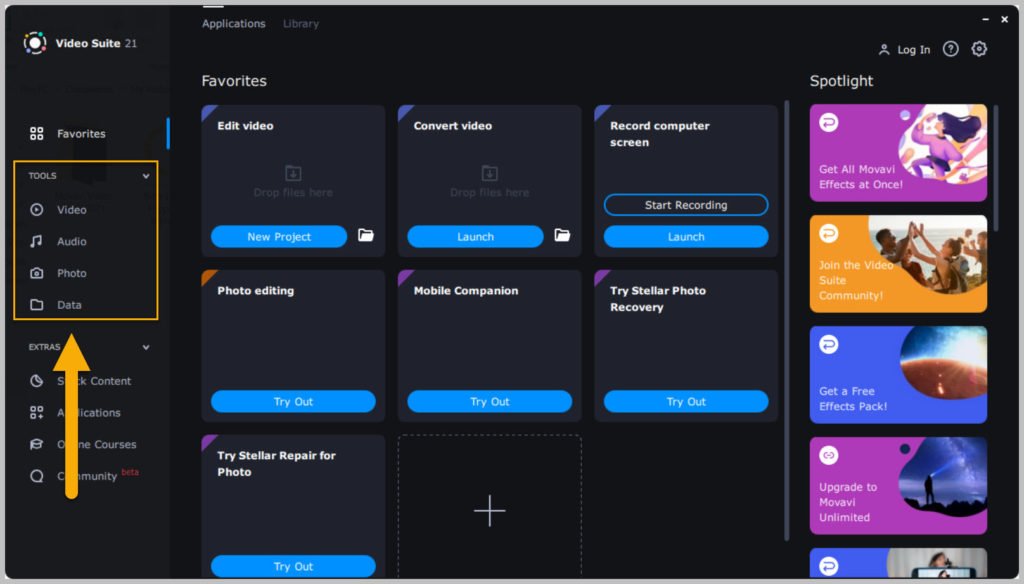Open settings gear icon
This screenshot has width=1024, height=584.
(x=979, y=49)
